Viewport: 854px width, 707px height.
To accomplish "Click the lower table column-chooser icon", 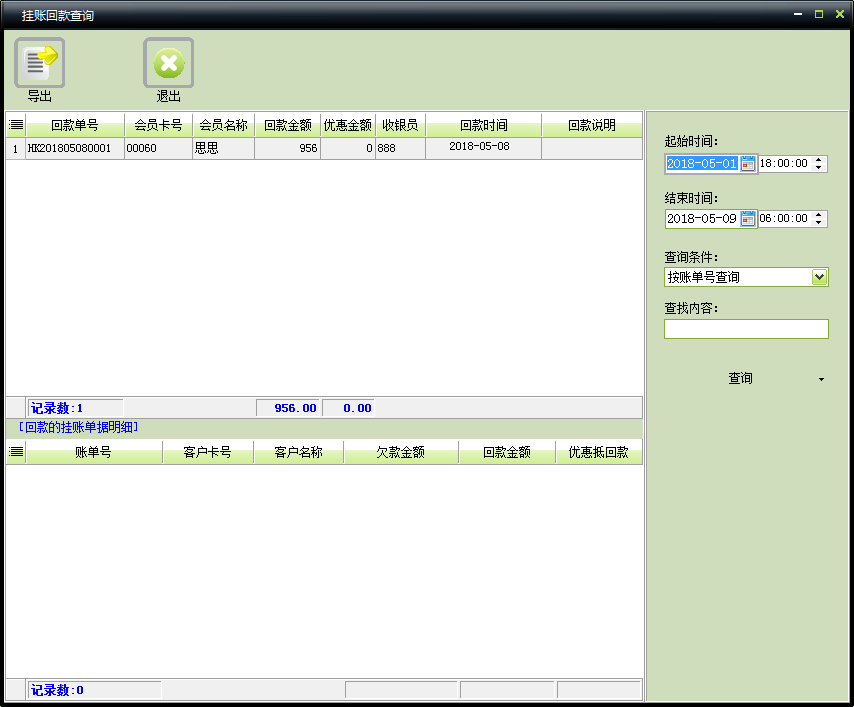I will click(x=16, y=453).
